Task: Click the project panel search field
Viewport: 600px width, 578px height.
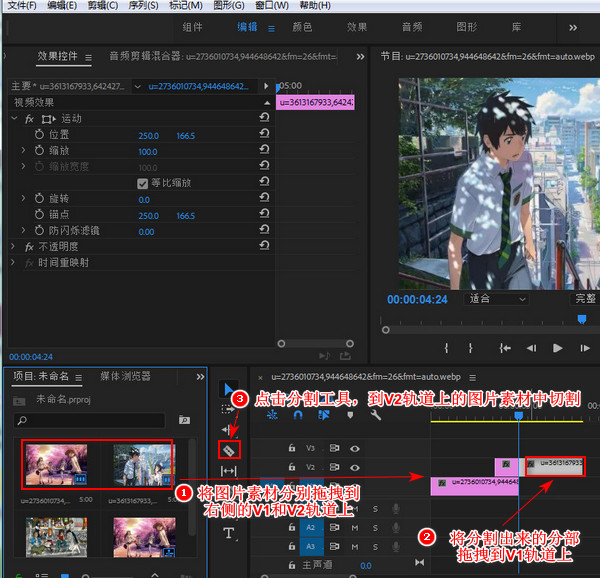Action: coord(90,420)
